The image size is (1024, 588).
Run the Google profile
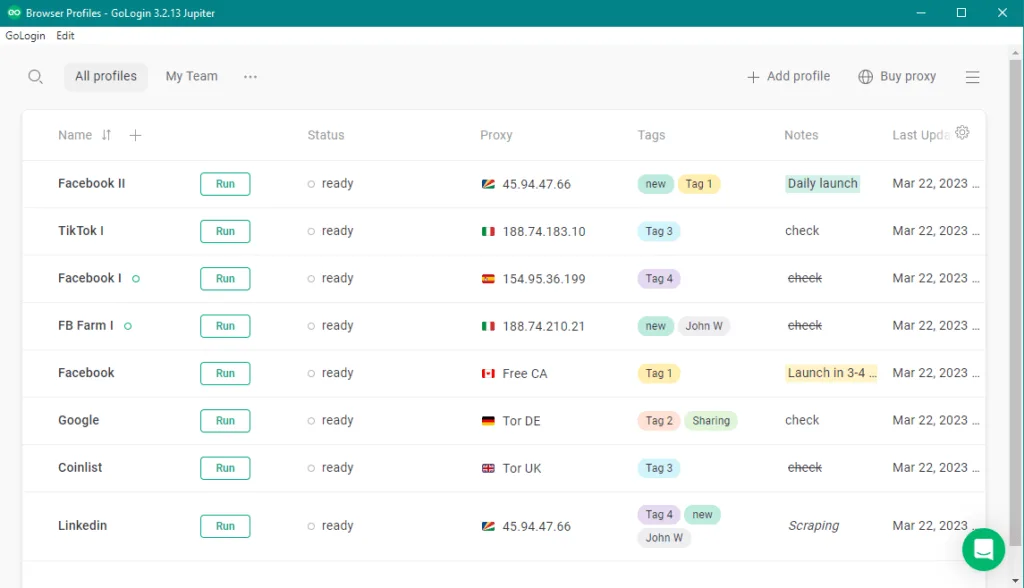pyautogui.click(x=225, y=421)
